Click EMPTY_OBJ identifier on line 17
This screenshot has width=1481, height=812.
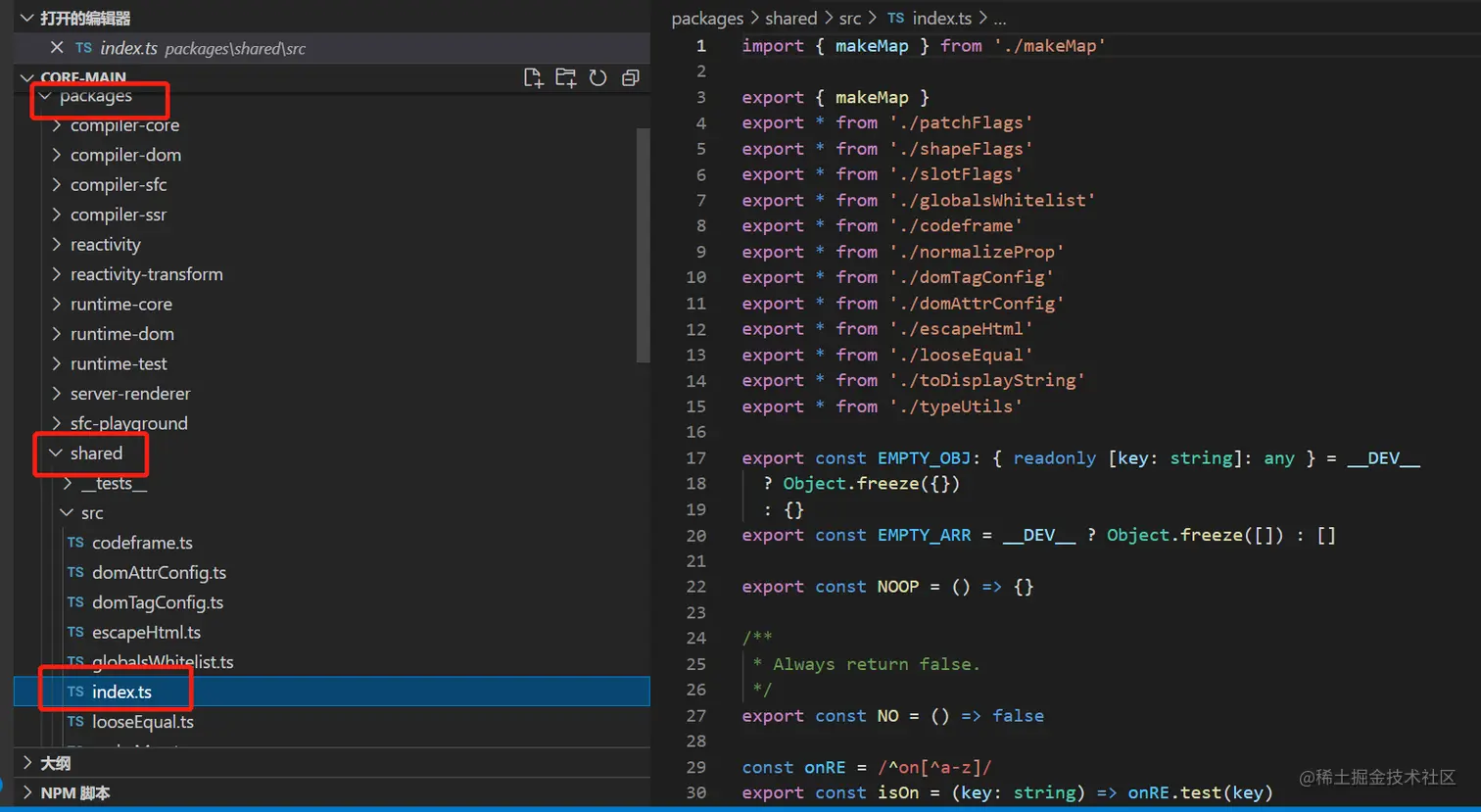click(924, 458)
